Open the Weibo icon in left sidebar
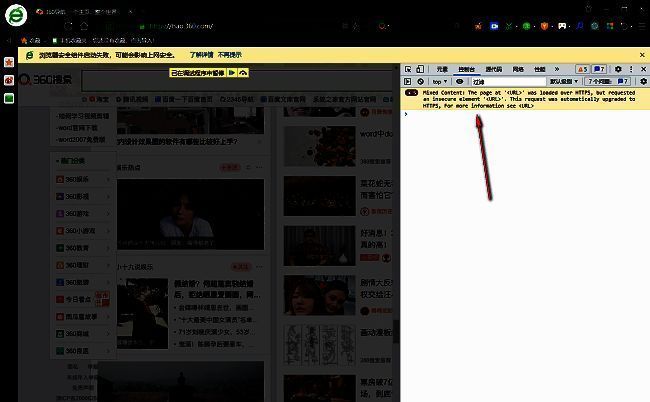The image size is (650, 402). pos(9,80)
